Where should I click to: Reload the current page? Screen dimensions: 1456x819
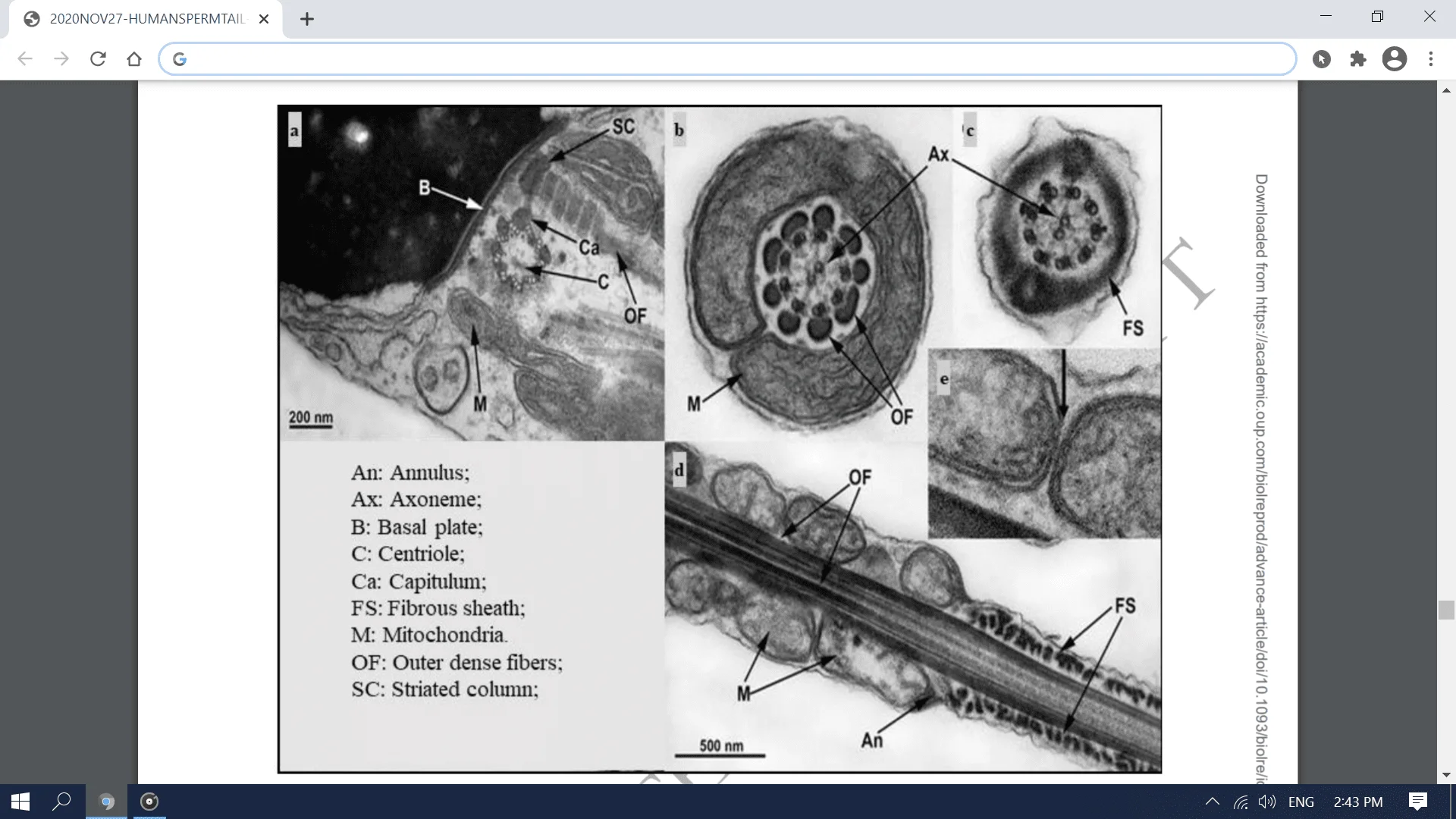click(98, 59)
